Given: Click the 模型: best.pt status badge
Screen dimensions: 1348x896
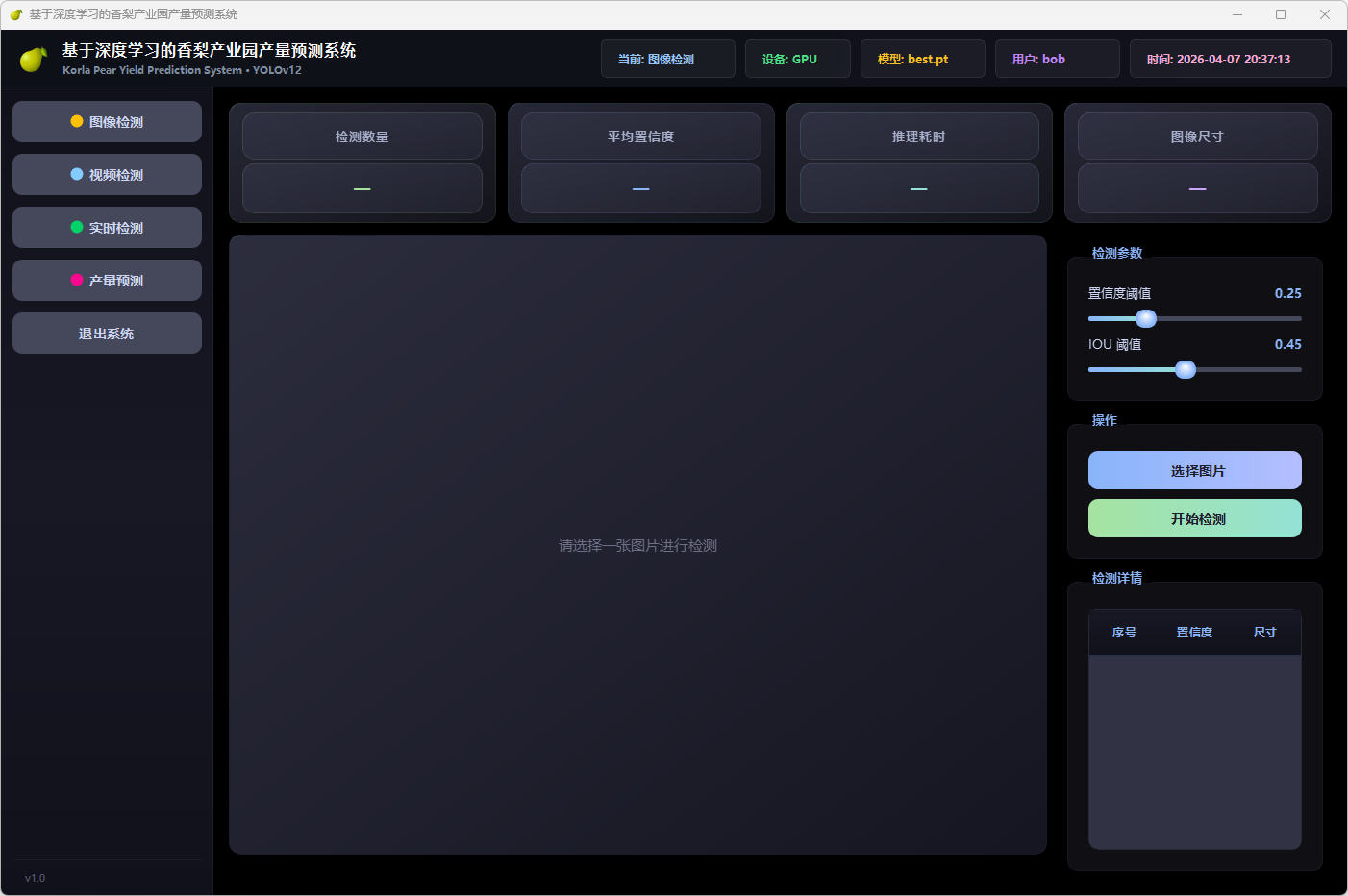Looking at the screenshot, I should [922, 60].
